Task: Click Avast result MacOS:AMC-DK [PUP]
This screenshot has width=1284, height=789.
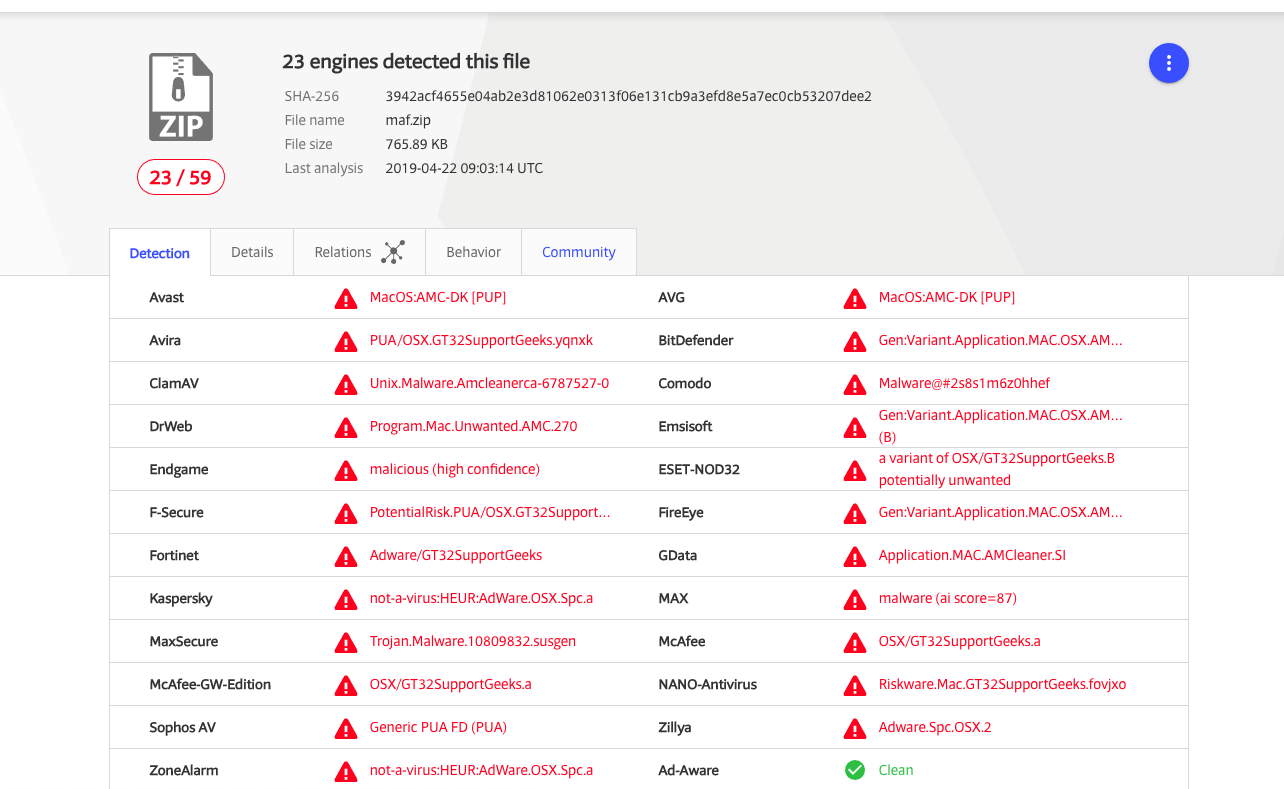Action: click(438, 297)
